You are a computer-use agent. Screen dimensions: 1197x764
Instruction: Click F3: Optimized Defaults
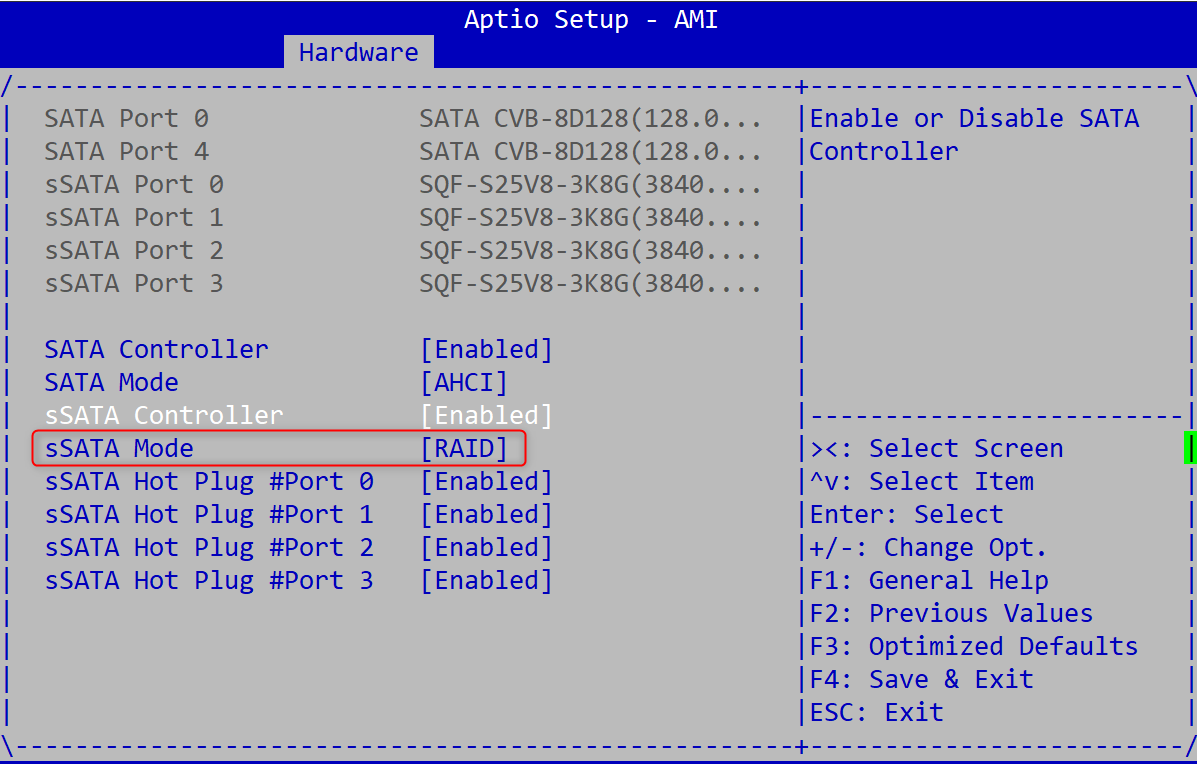coord(973,647)
